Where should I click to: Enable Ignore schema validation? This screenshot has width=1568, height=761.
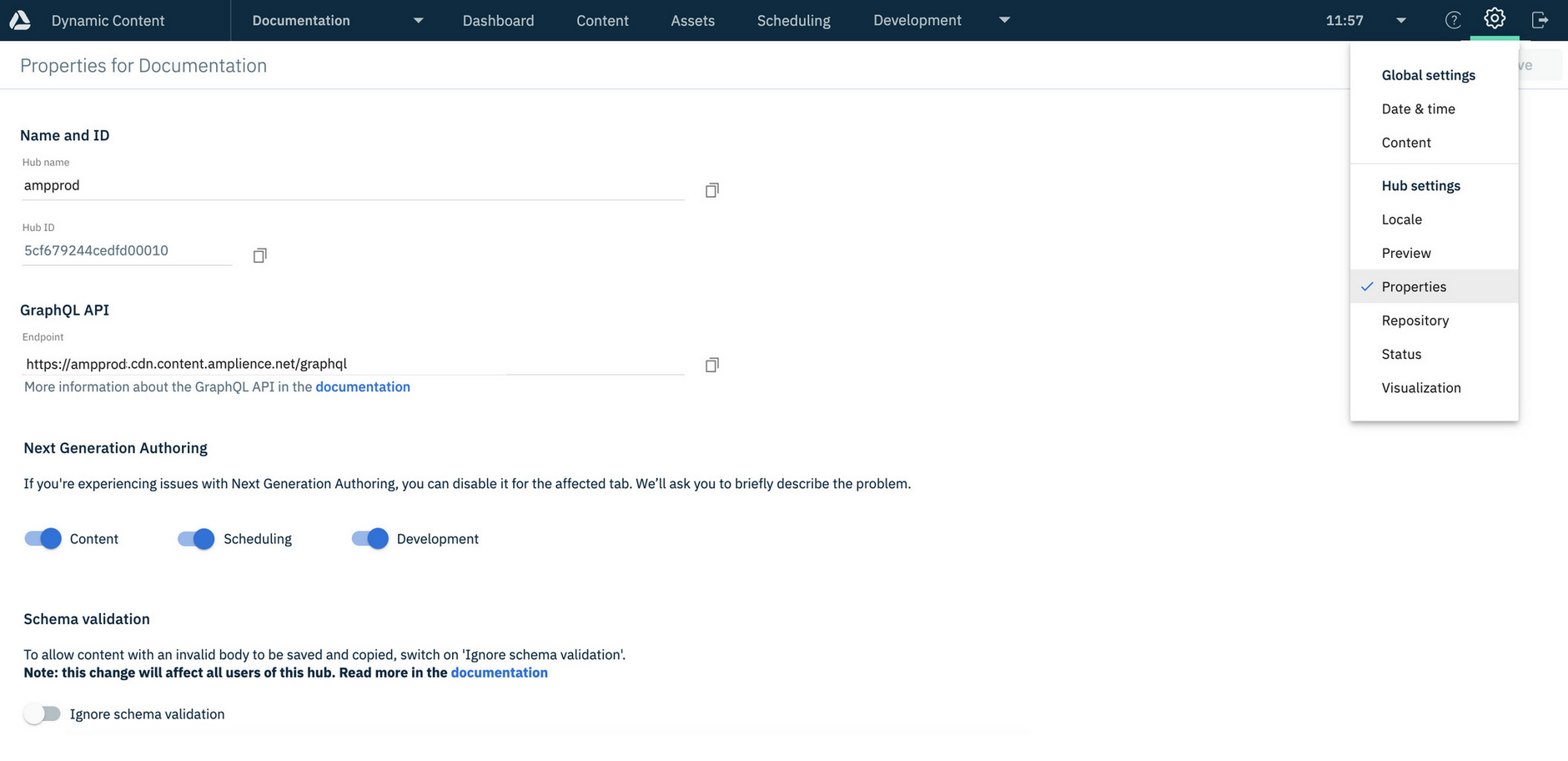(x=43, y=713)
